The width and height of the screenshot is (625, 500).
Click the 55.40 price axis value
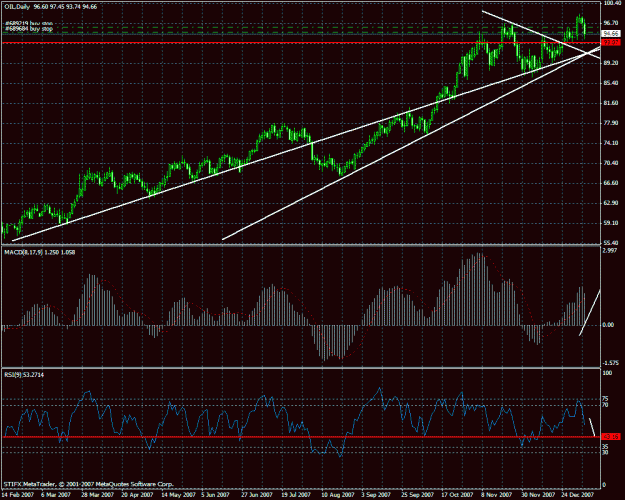coord(611,242)
